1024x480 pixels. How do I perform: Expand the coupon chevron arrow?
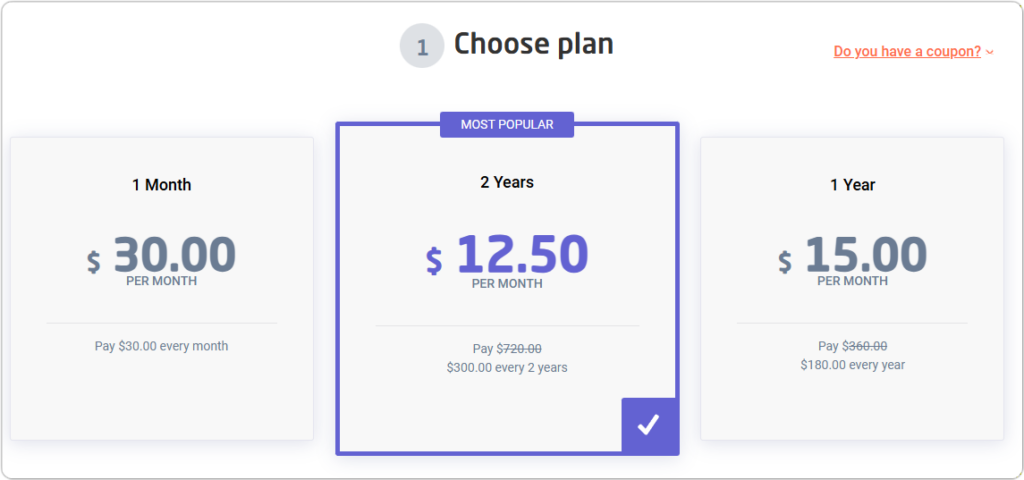click(x=990, y=52)
